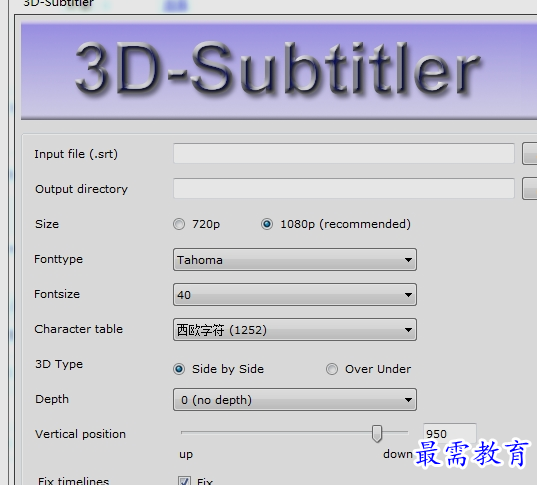Image resolution: width=537 pixels, height=485 pixels.
Task: Toggle the Fix timelines checkbox
Action: [184, 481]
